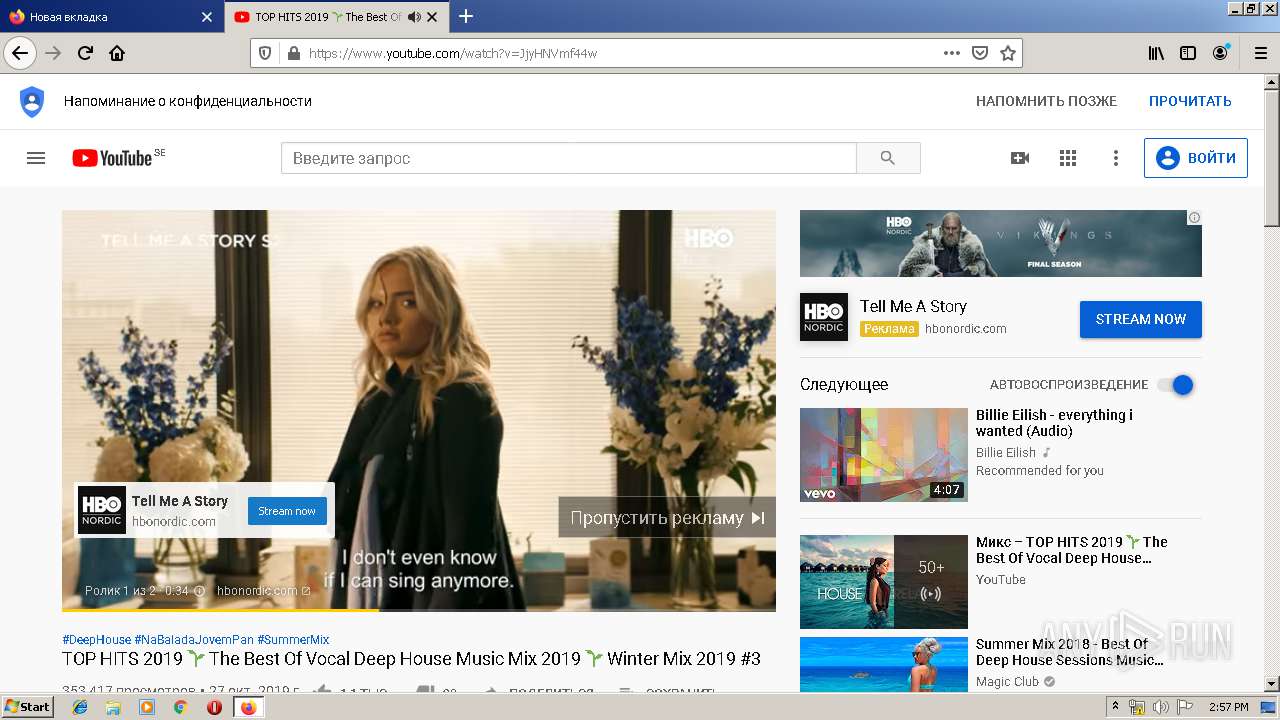Open the Firefox home page

[x=117, y=53]
